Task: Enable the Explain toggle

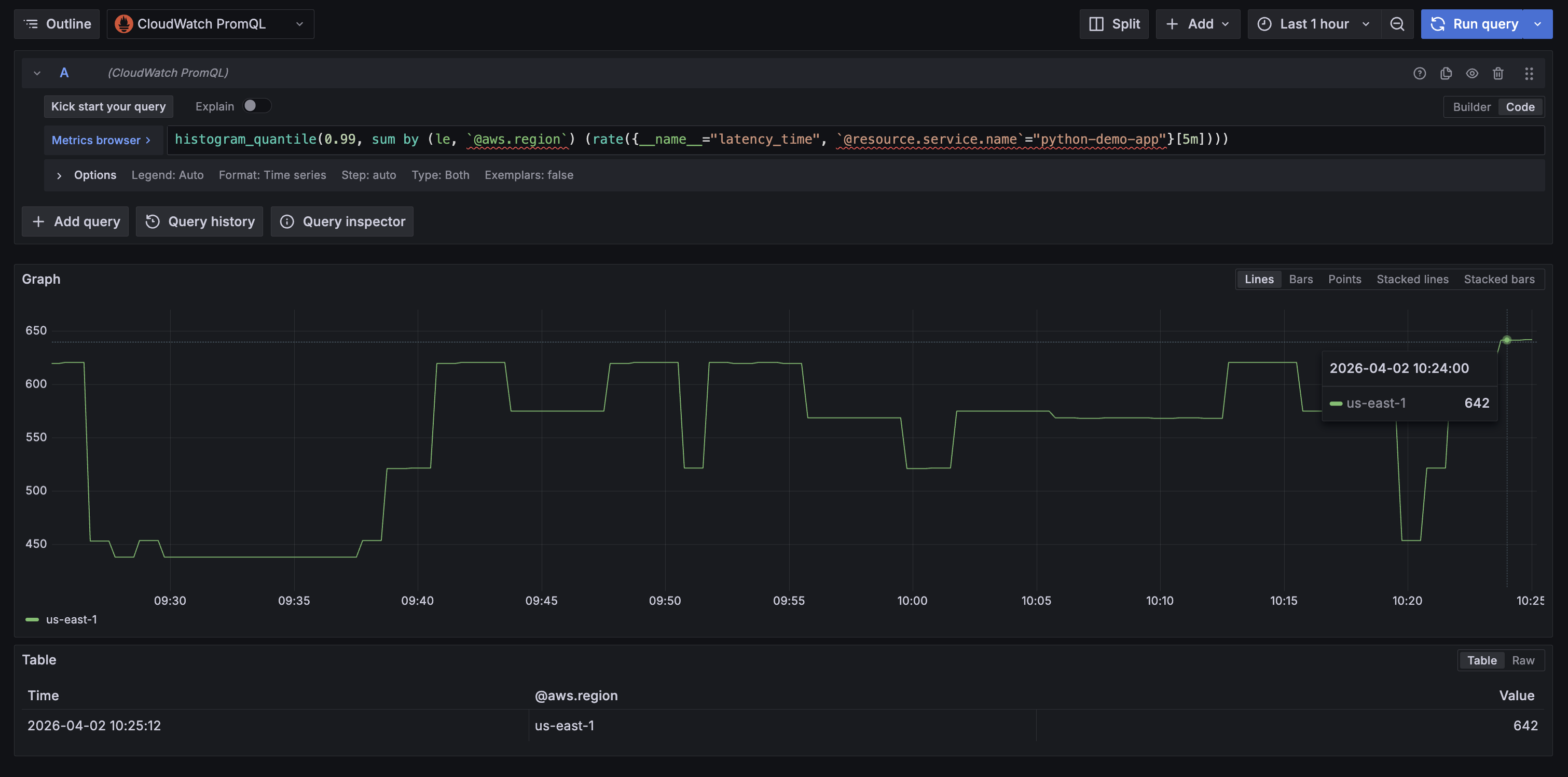Action: (x=256, y=105)
